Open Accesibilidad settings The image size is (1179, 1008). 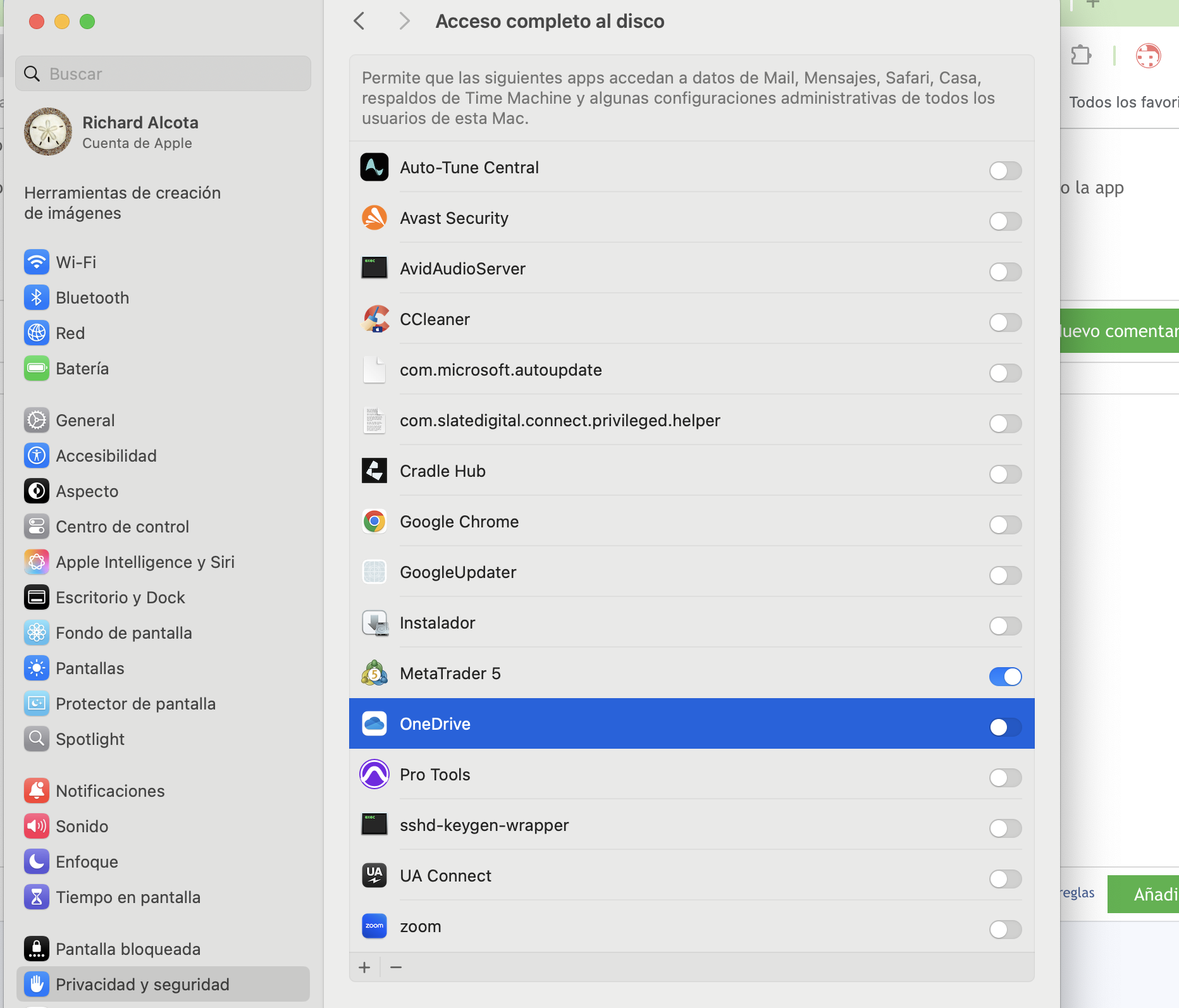point(163,456)
